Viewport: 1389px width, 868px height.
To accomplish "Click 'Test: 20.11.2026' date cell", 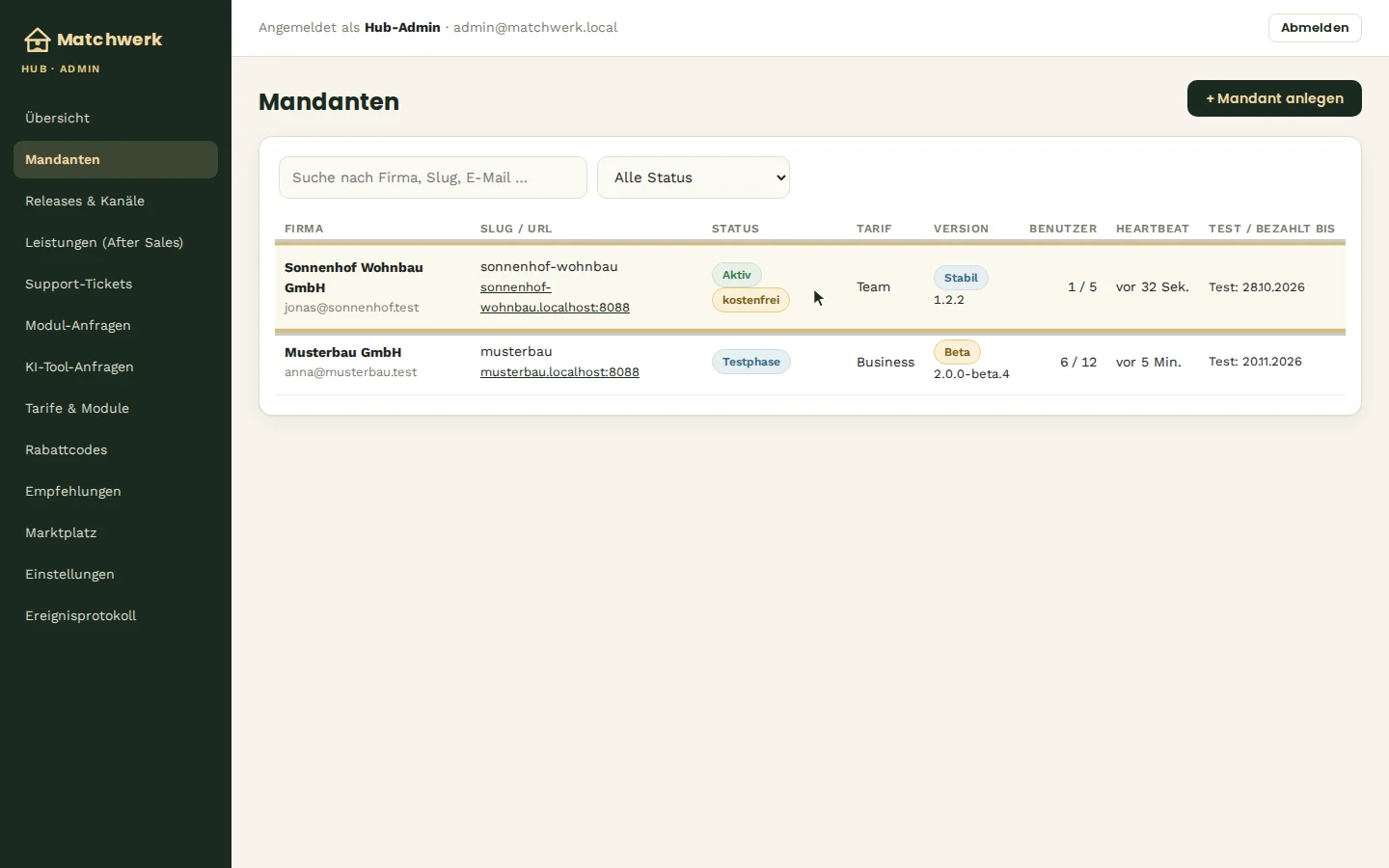I will point(1255,362).
